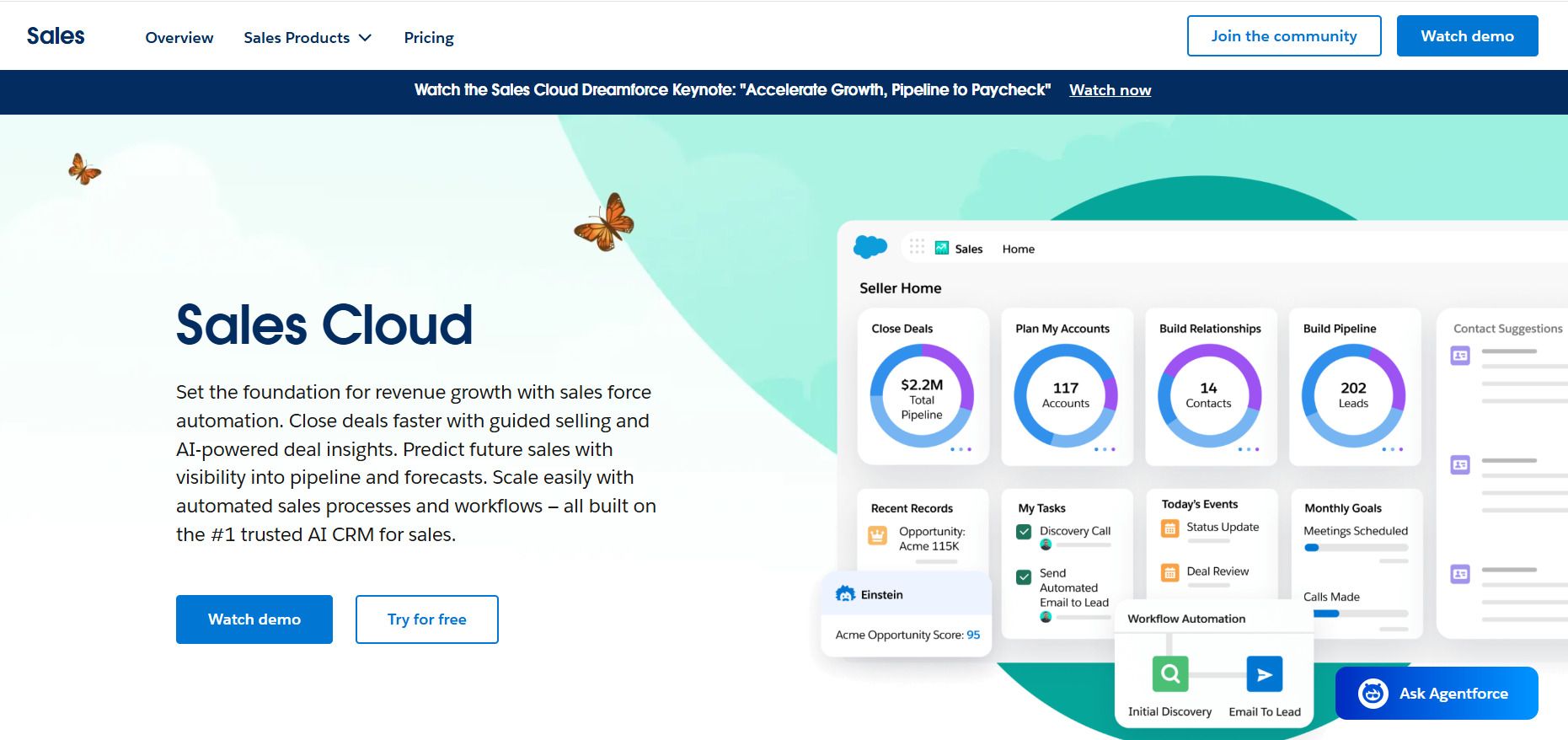The image size is (1568, 740).
Task: Open the Overview nav item
Action: click(x=179, y=38)
